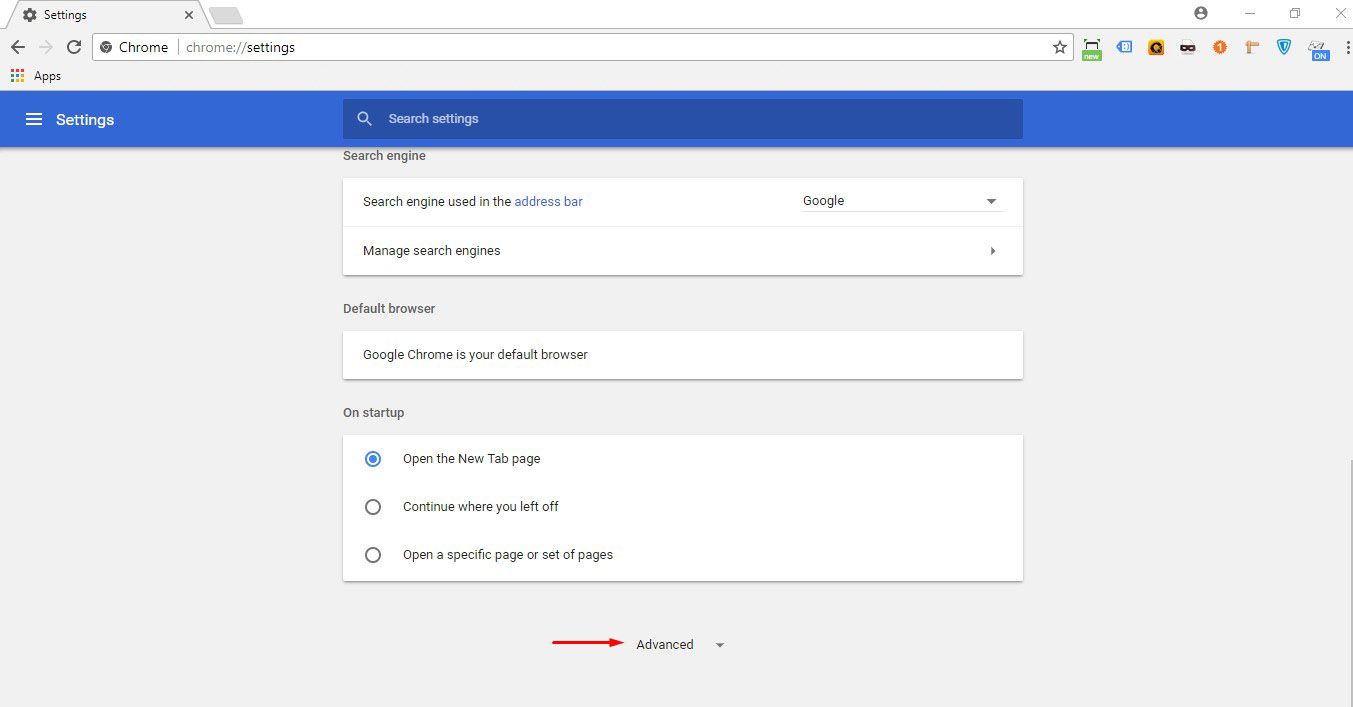
Task: Click the blue shield VPN extension icon
Action: [x=1284, y=47]
